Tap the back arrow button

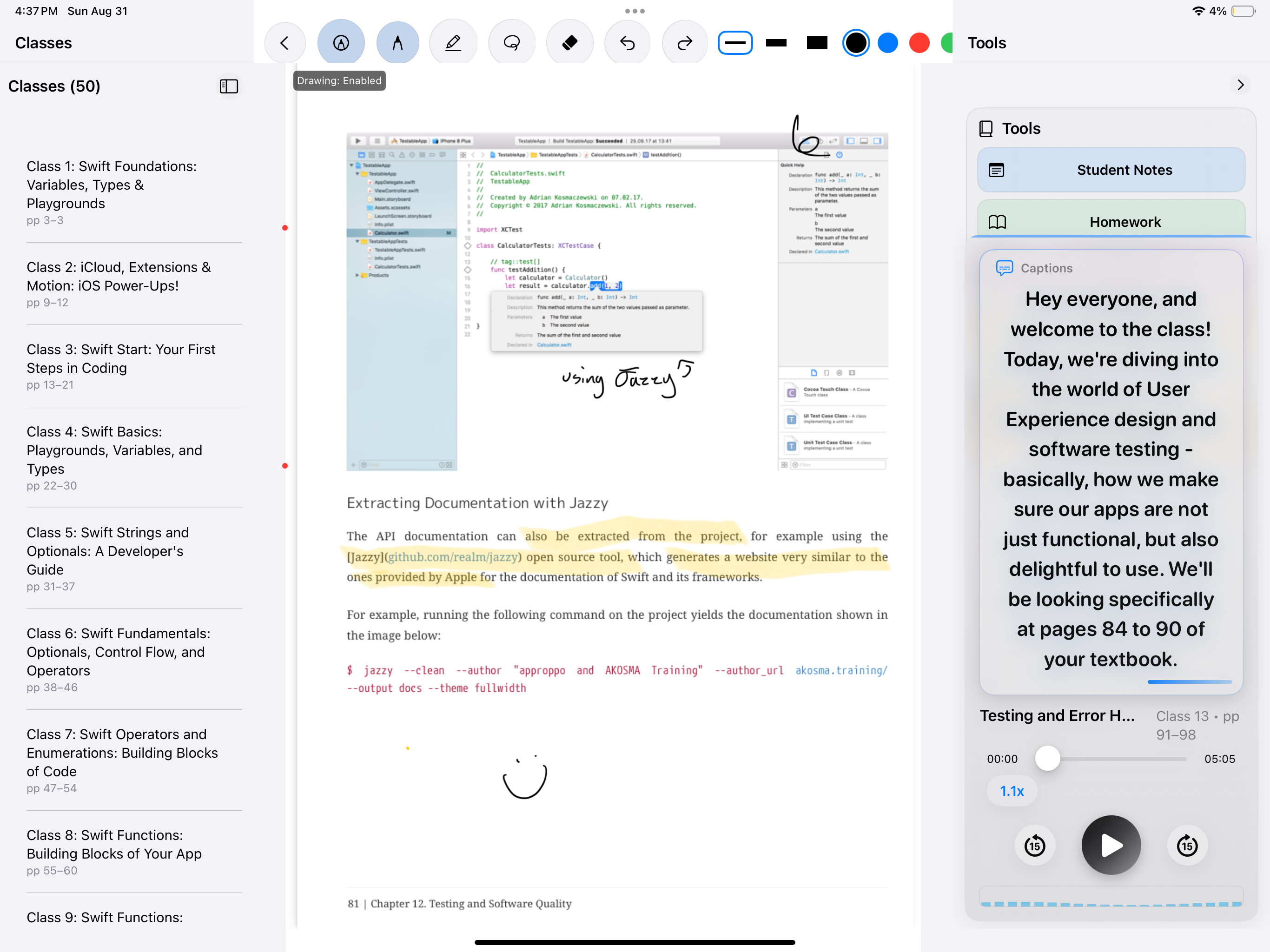(x=284, y=43)
